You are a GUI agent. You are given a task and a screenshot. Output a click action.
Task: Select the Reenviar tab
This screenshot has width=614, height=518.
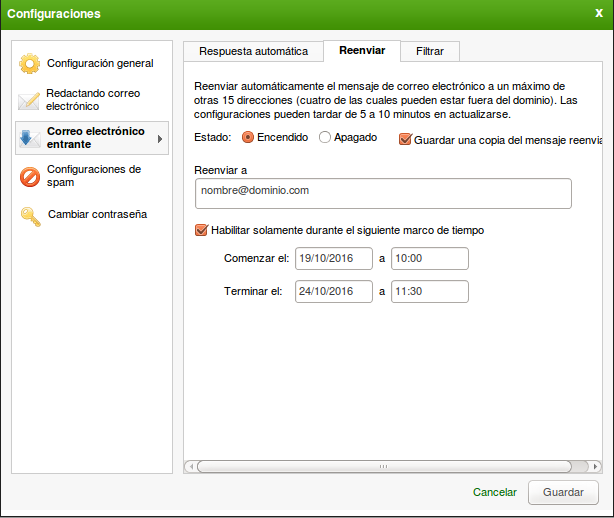pos(362,51)
